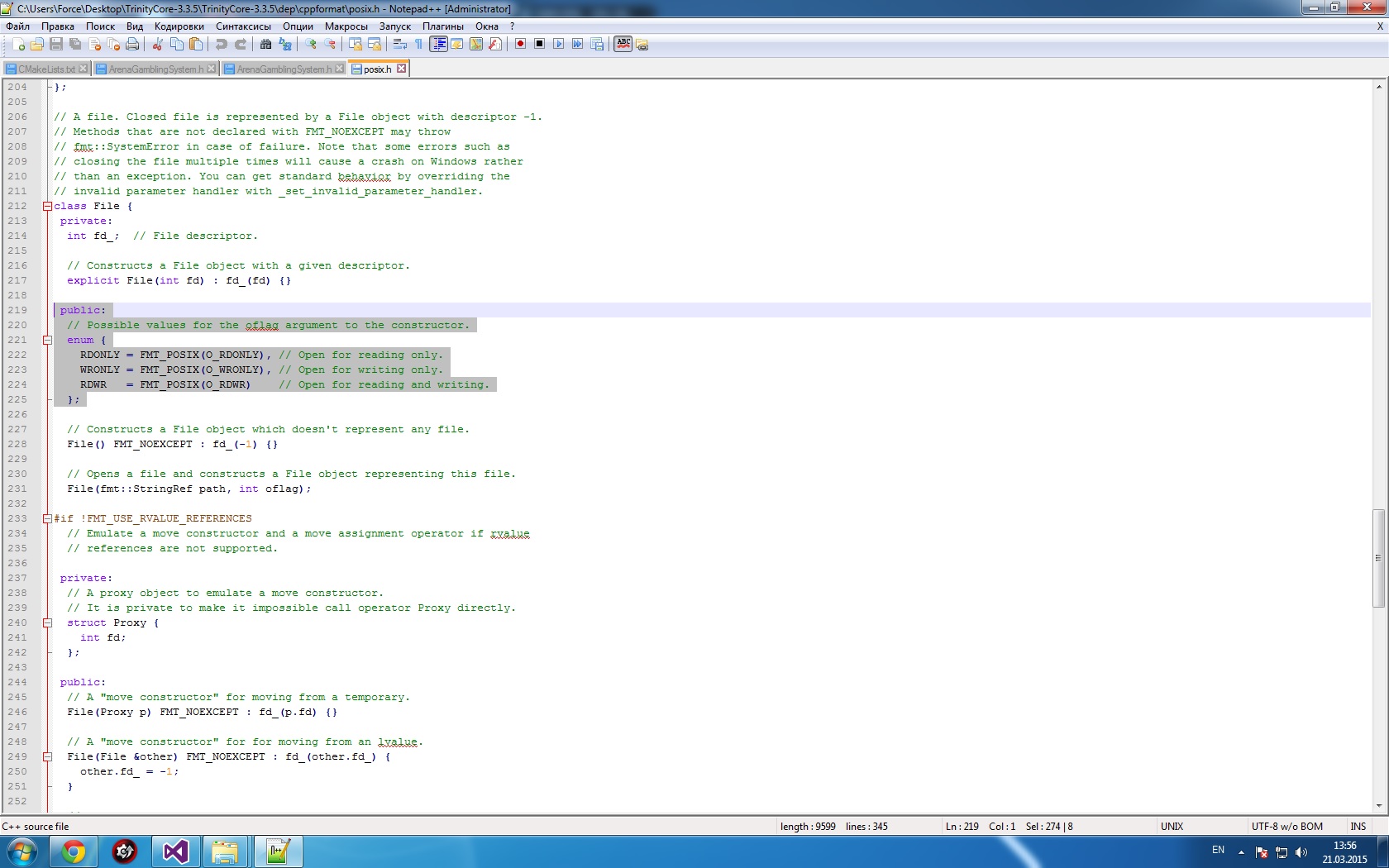
Task: Paste from clipboard using the toolbar icon
Action: [x=195, y=45]
